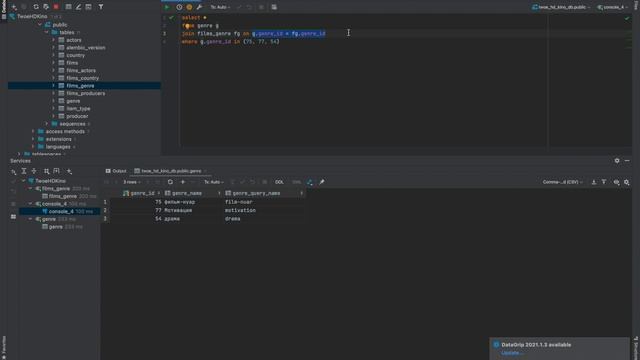Open Services panel settings gear
The image size is (640, 360).
[617, 161]
